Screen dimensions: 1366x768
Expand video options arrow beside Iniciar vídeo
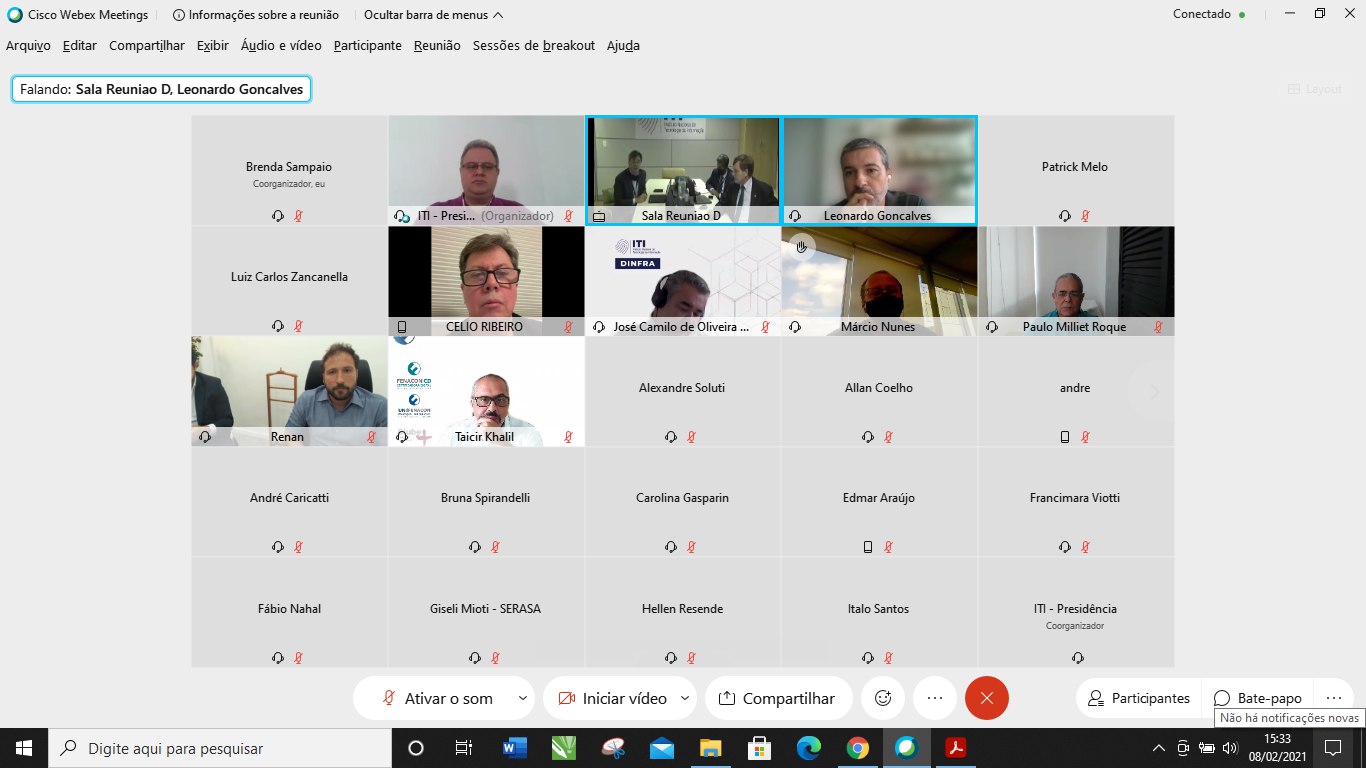[685, 698]
